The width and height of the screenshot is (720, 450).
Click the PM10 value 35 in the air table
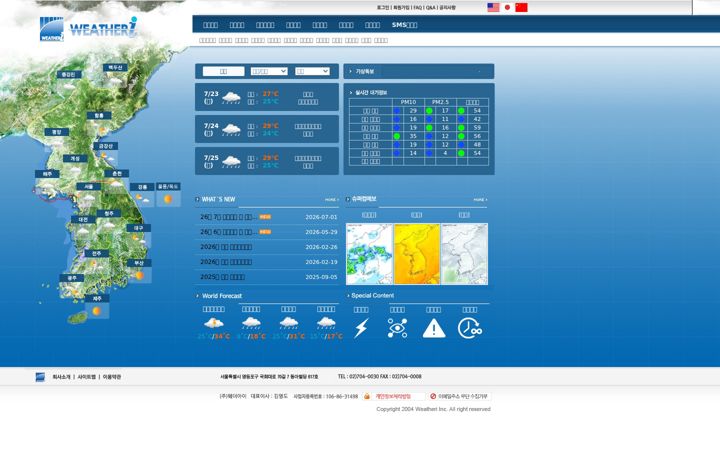pyautogui.click(x=413, y=136)
